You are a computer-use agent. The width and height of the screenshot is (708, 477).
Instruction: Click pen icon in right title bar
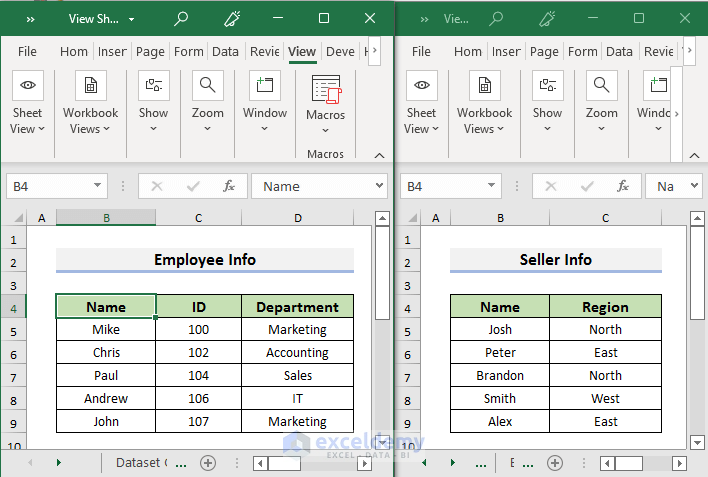(x=547, y=19)
